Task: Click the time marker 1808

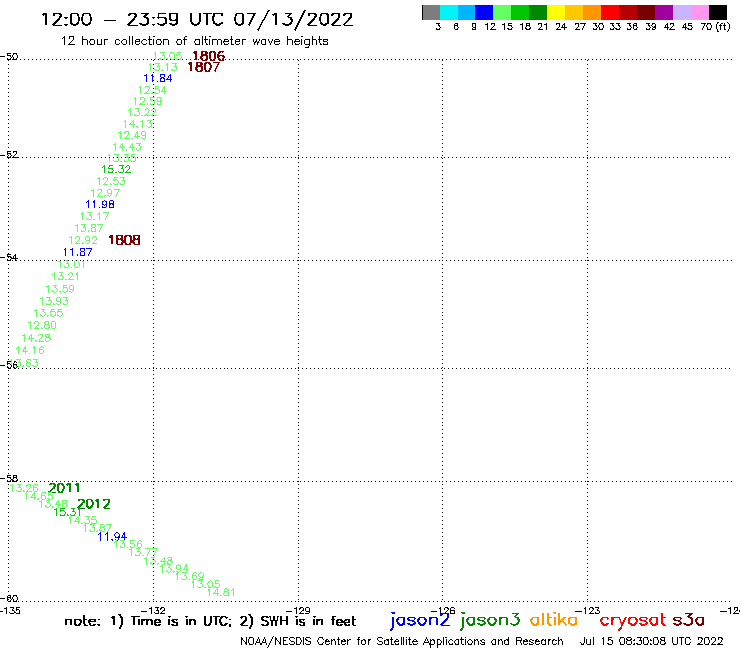Action: tap(124, 240)
